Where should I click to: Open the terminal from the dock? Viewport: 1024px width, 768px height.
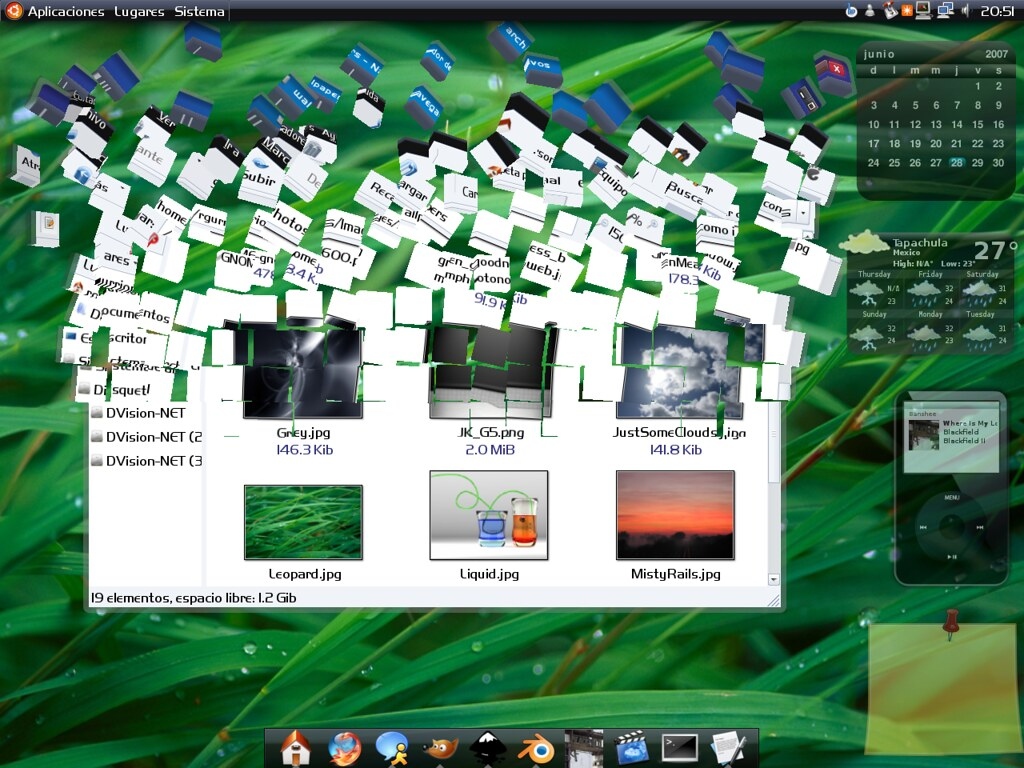pyautogui.click(x=680, y=748)
